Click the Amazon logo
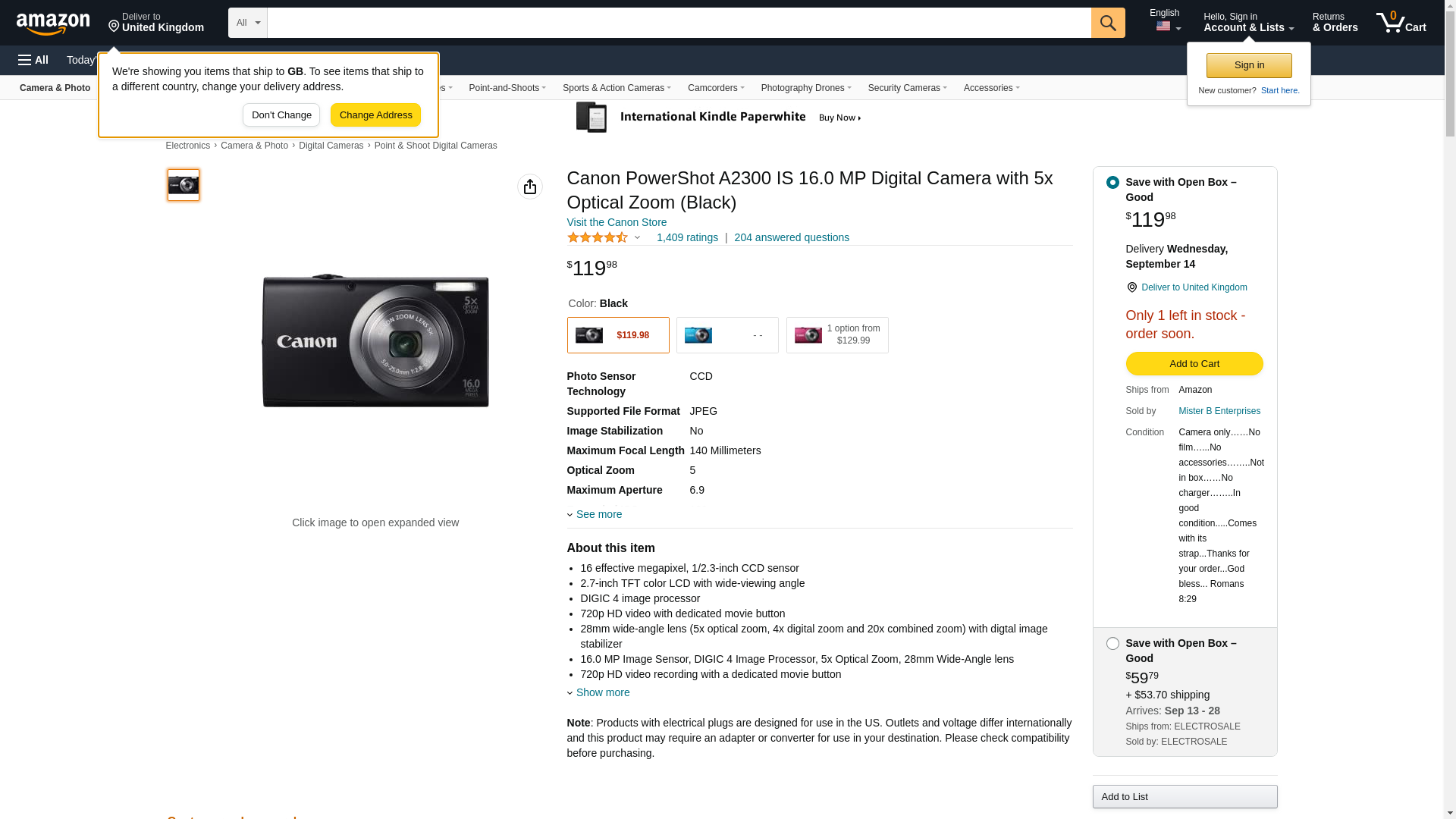The width and height of the screenshot is (1456, 819). [53, 24]
